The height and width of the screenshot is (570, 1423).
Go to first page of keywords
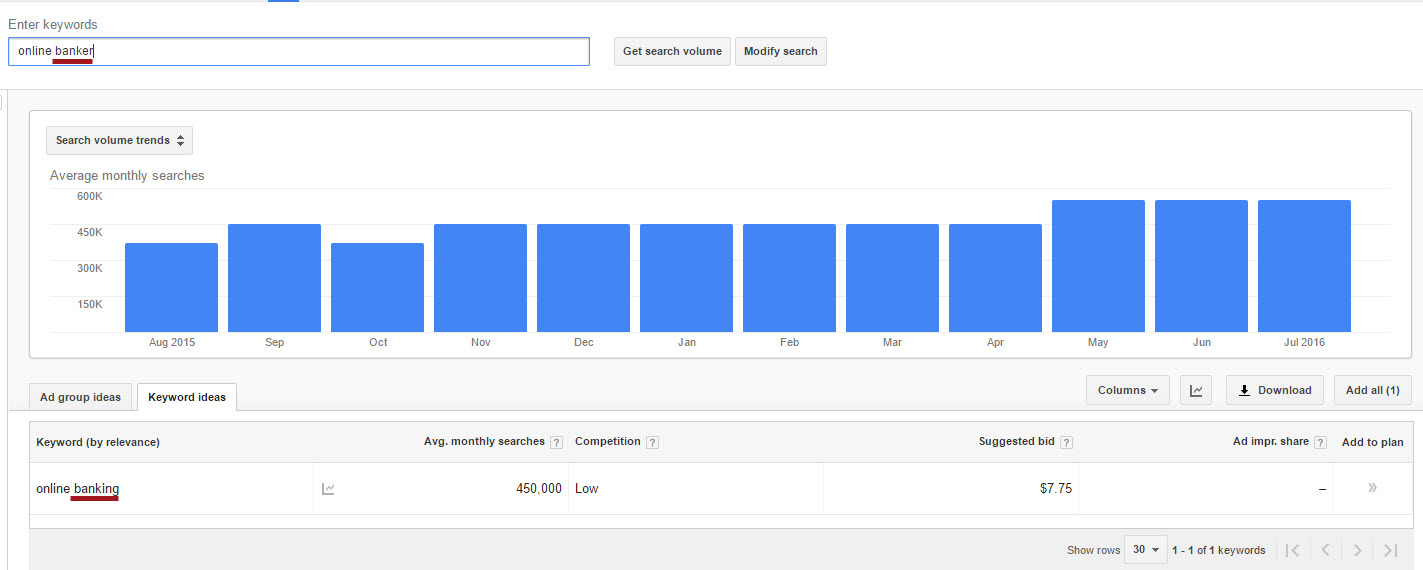tap(1292, 550)
